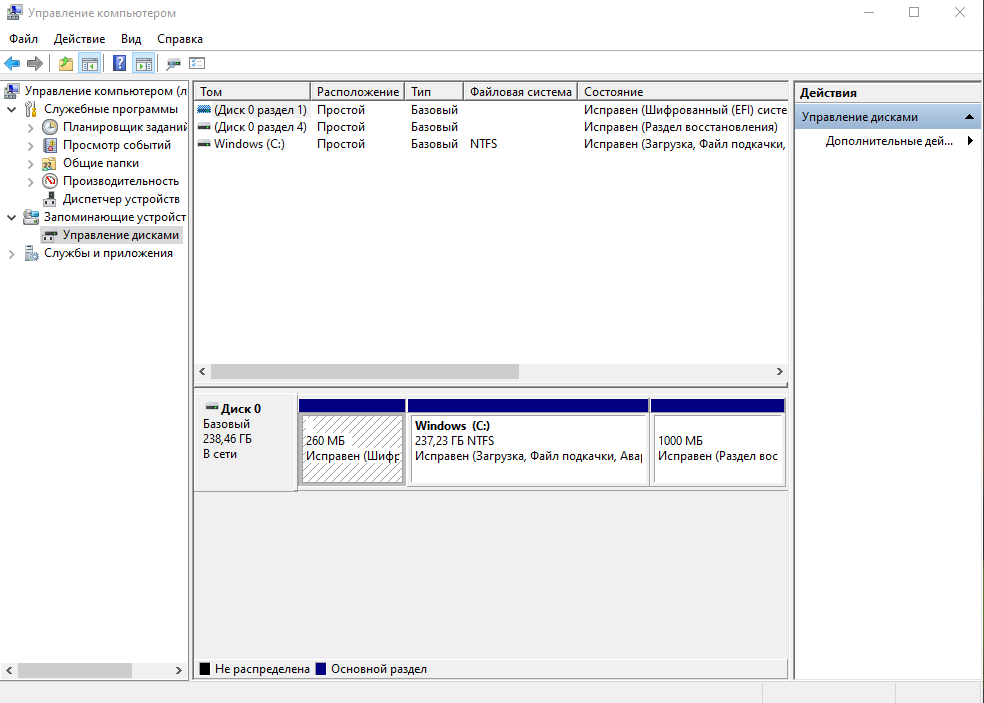
Task: Click the checklist Settings toolbar icon
Action: pyautogui.click(x=197, y=63)
